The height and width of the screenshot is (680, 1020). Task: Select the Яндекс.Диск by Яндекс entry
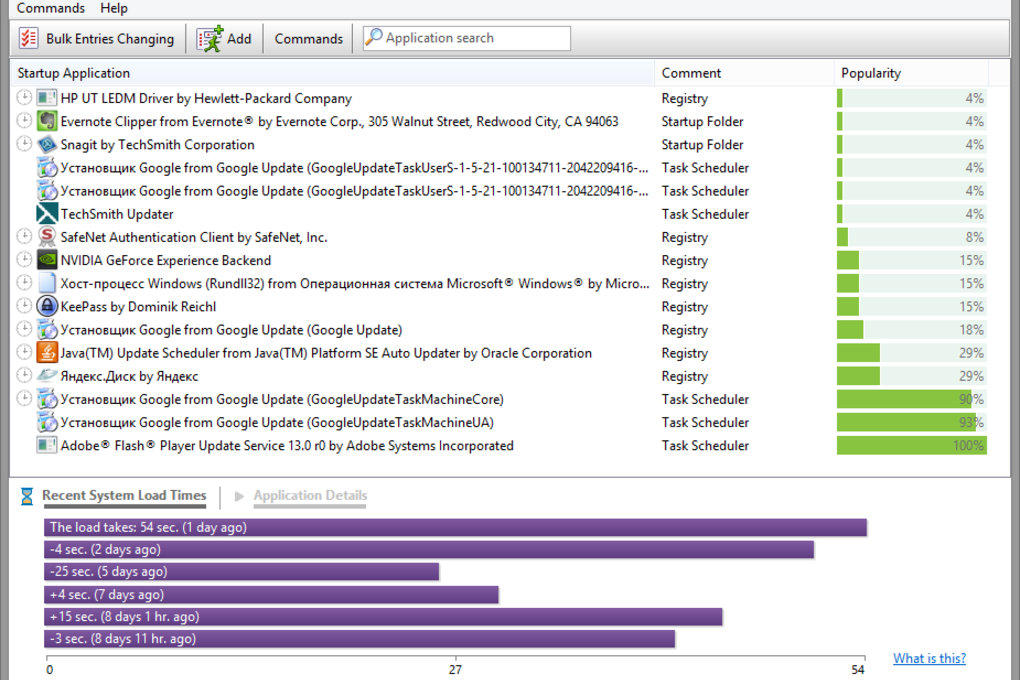point(129,376)
